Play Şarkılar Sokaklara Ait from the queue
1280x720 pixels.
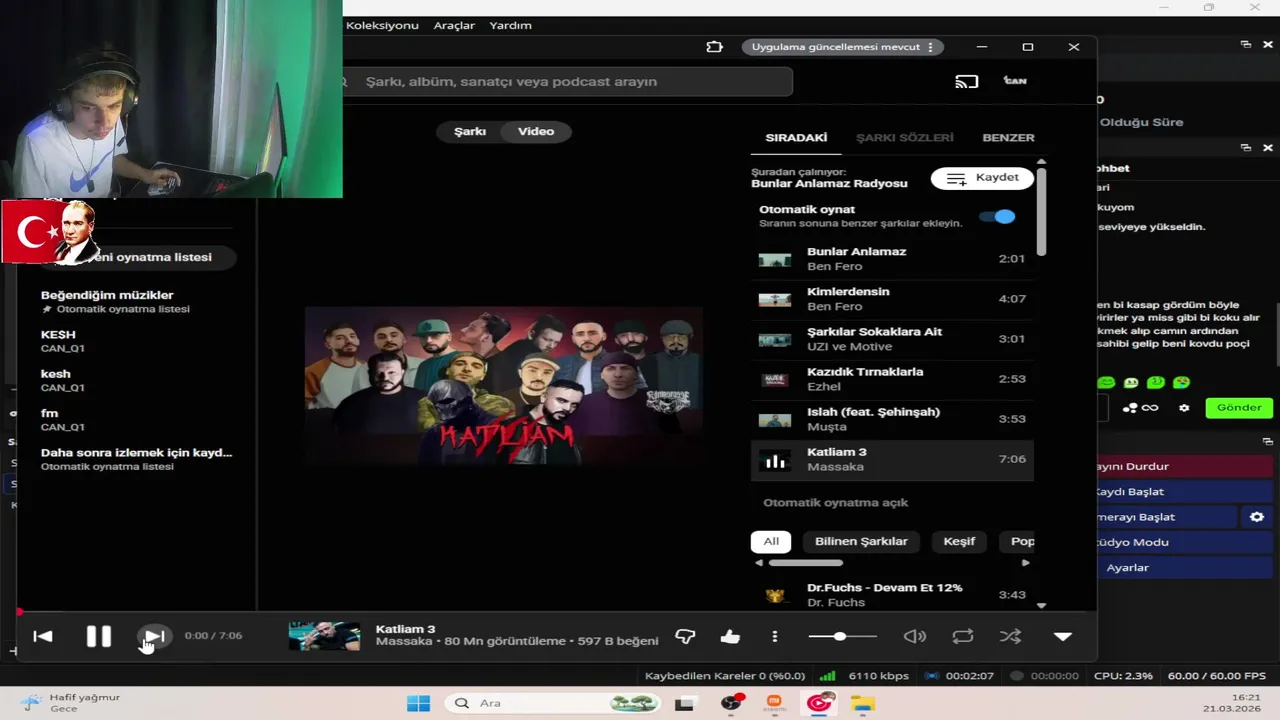pyautogui.click(x=892, y=339)
